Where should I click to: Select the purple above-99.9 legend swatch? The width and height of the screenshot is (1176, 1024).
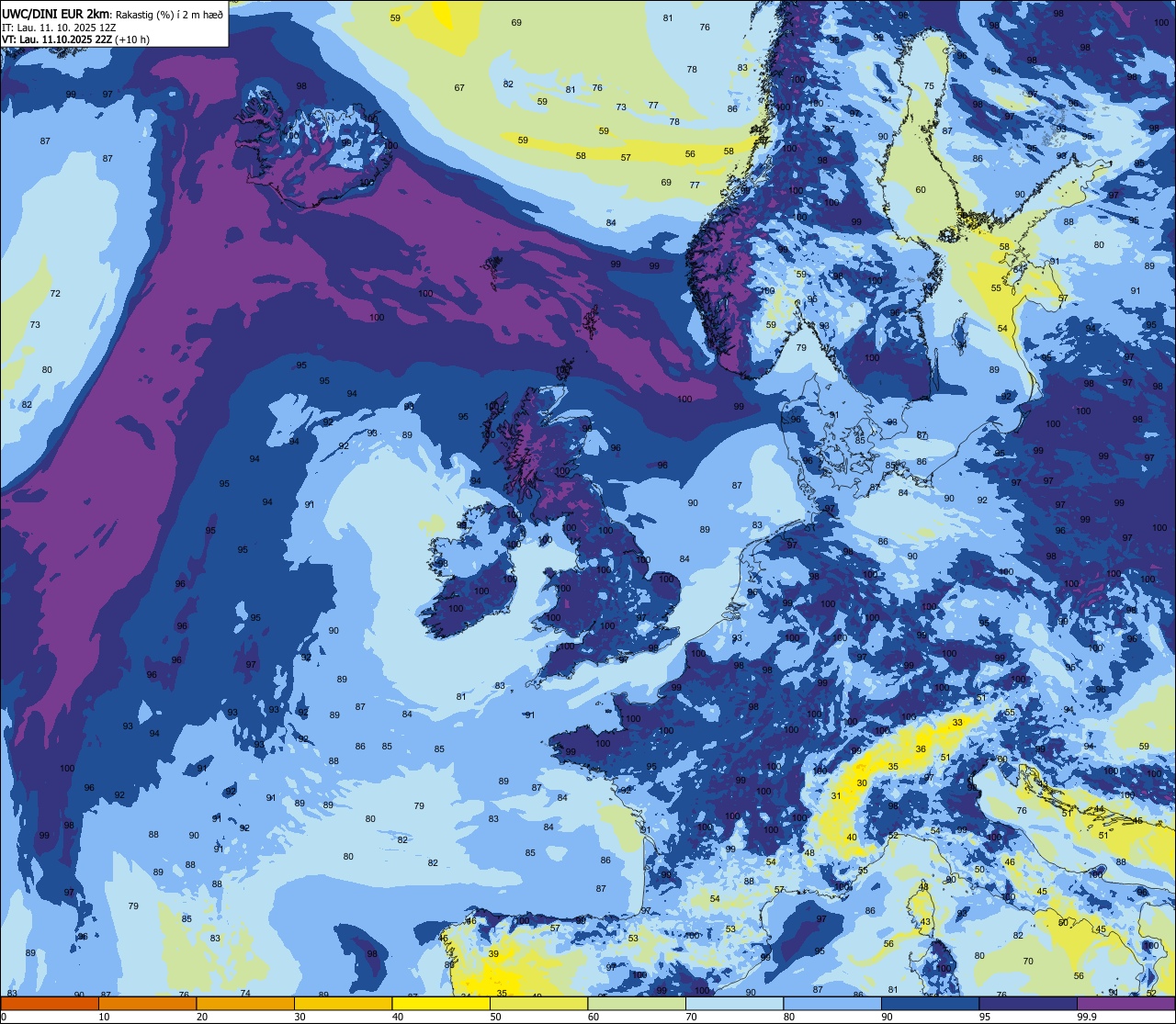click(1125, 1004)
